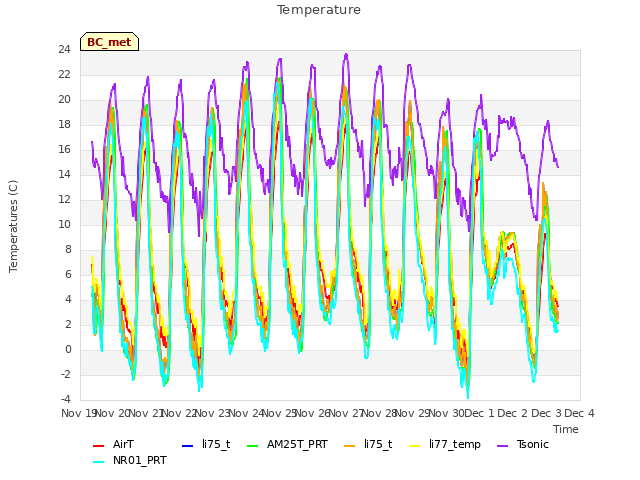This screenshot has height=480, width=640.
Task: Click the Dec 4 x-axis tick label
Action: tap(579, 413)
